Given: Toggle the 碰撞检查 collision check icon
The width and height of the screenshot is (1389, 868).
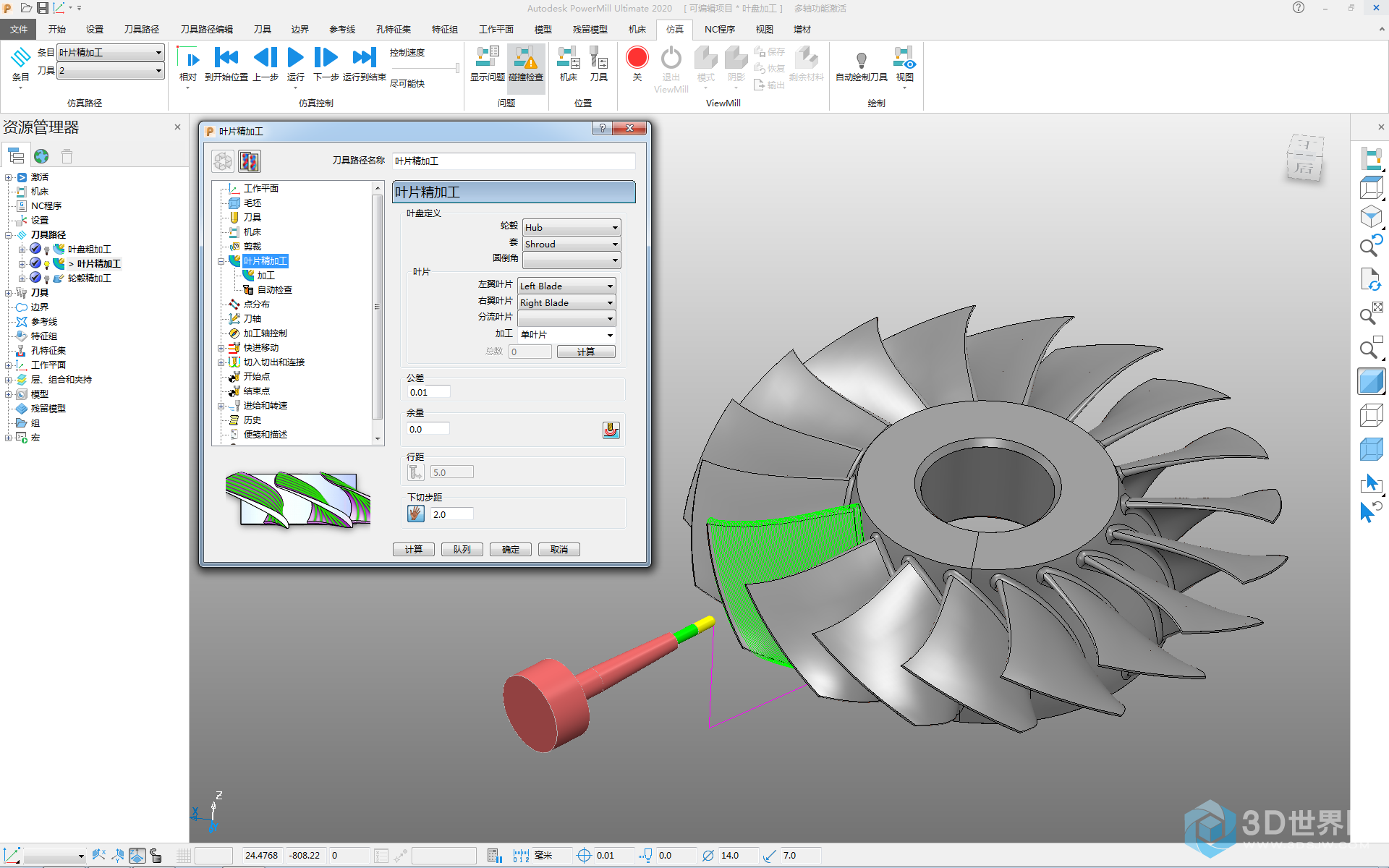Looking at the screenshot, I should click(526, 58).
